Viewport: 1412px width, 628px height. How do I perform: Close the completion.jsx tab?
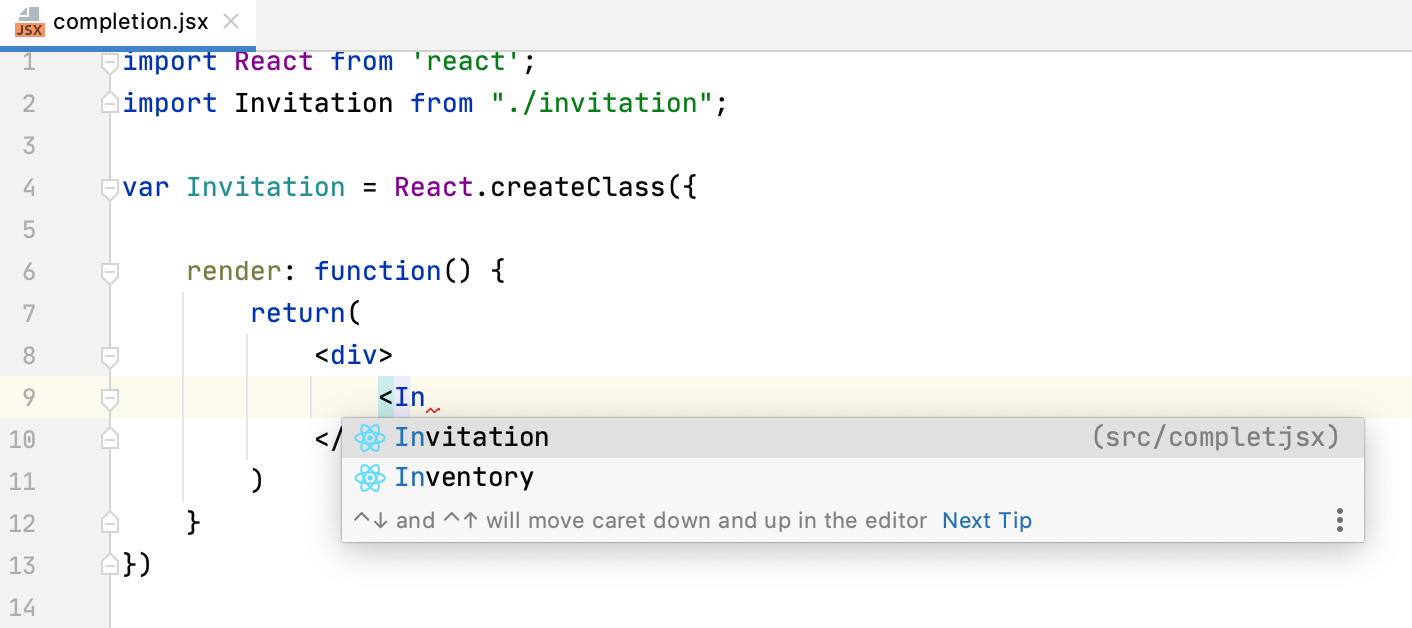[x=231, y=20]
